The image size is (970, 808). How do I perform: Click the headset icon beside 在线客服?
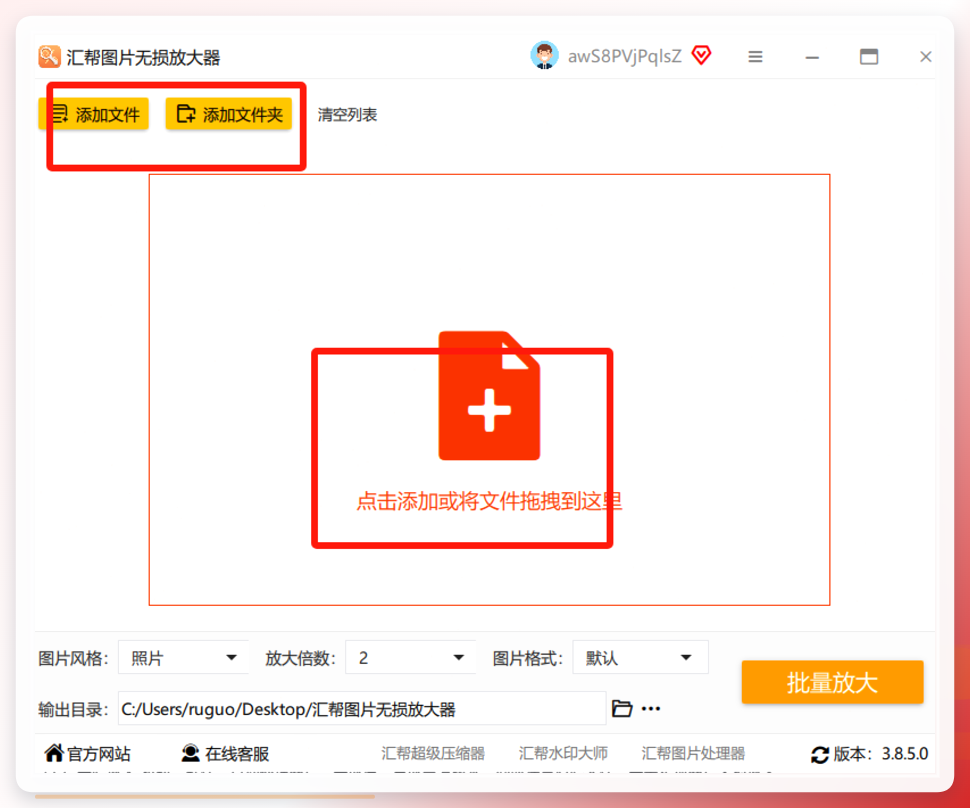[191, 752]
